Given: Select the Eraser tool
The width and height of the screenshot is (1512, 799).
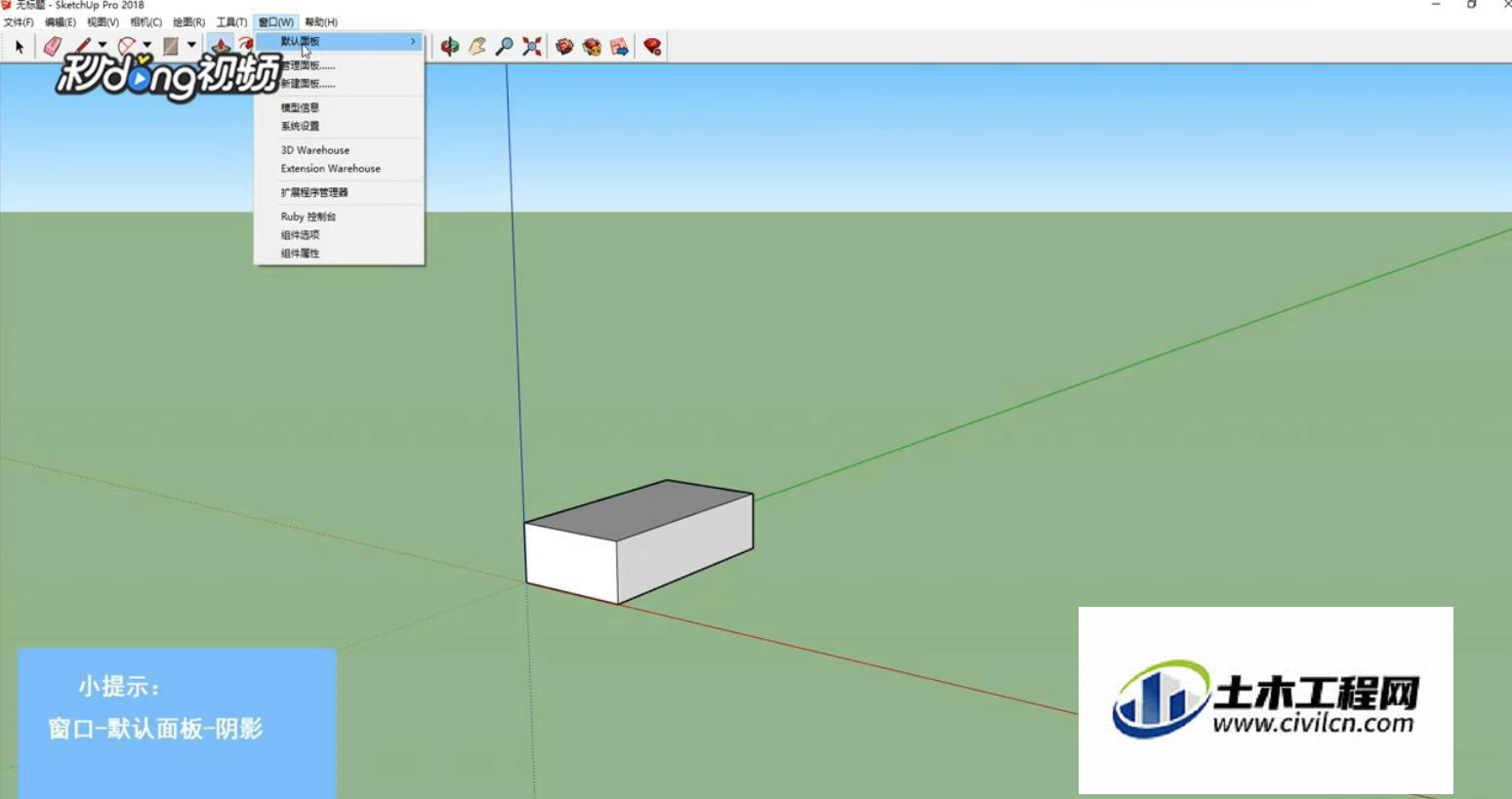Looking at the screenshot, I should coord(52,46).
